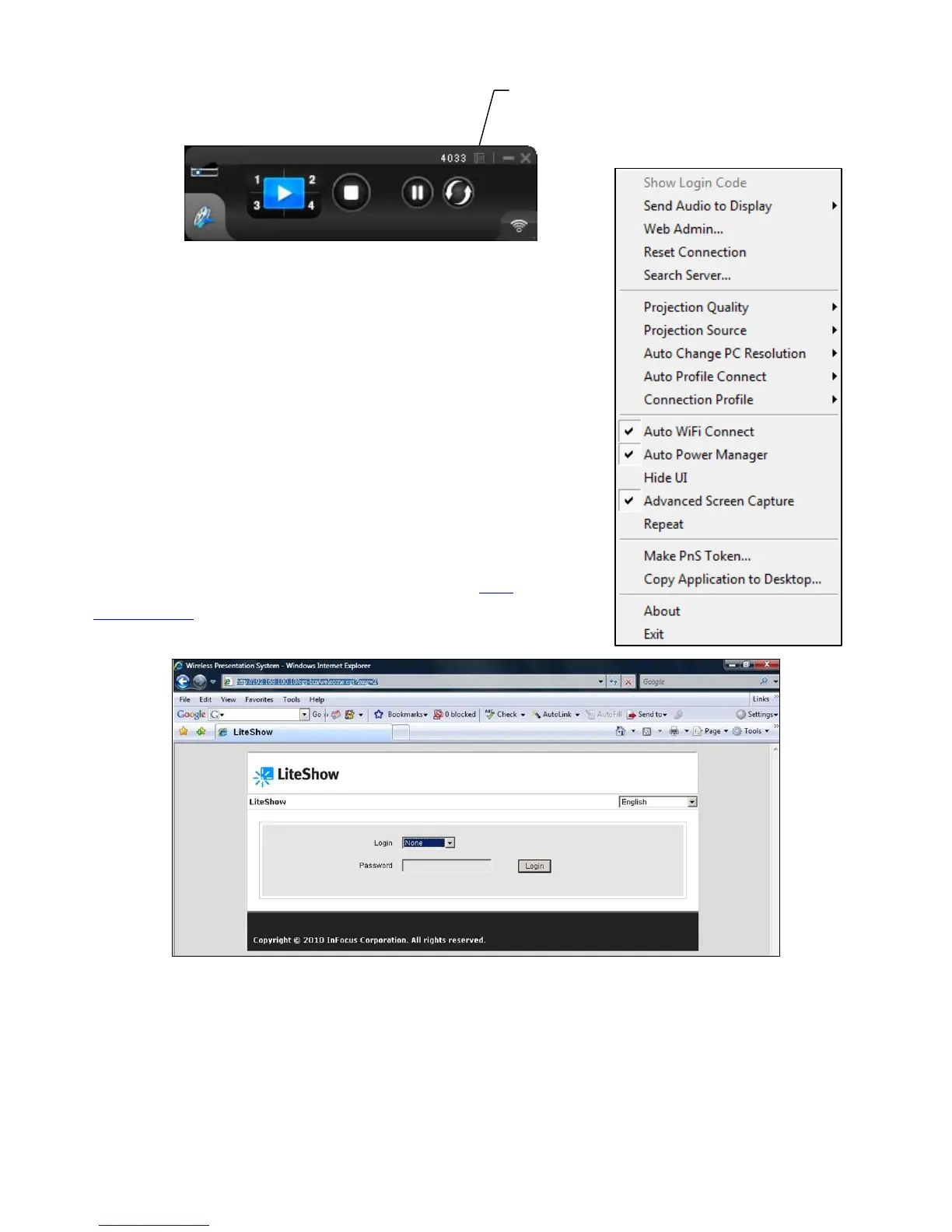The height and width of the screenshot is (1232, 952).
Task: Toggle Auto Power Manager option
Action: tap(728, 455)
